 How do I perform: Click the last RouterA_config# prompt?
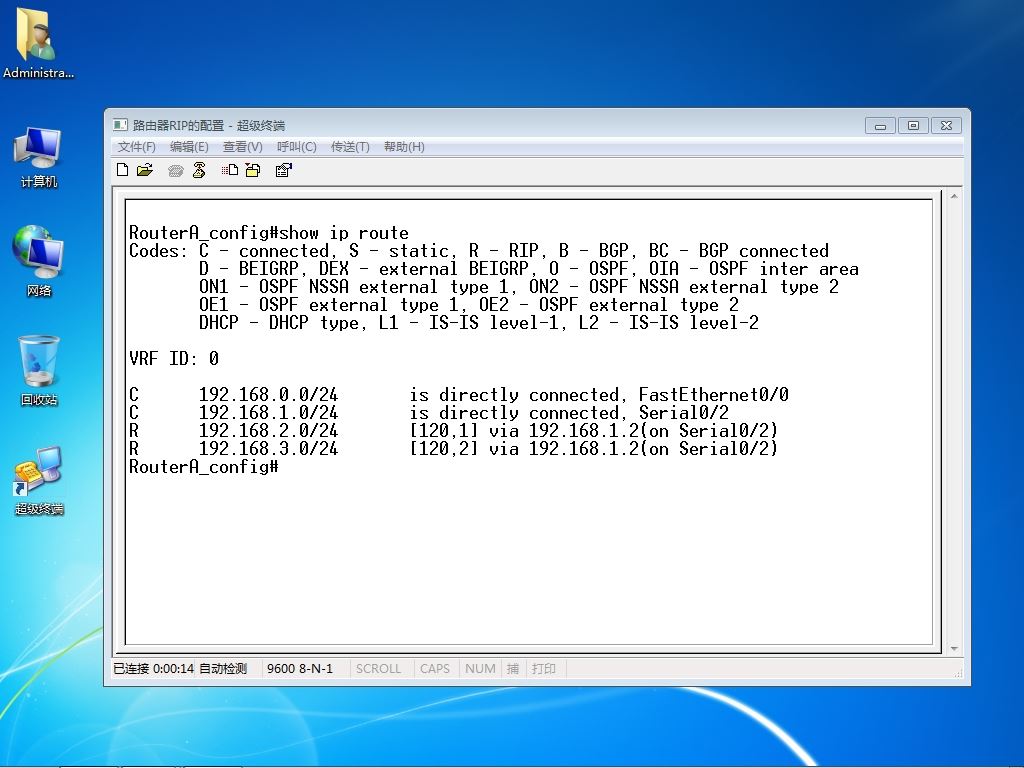point(204,467)
